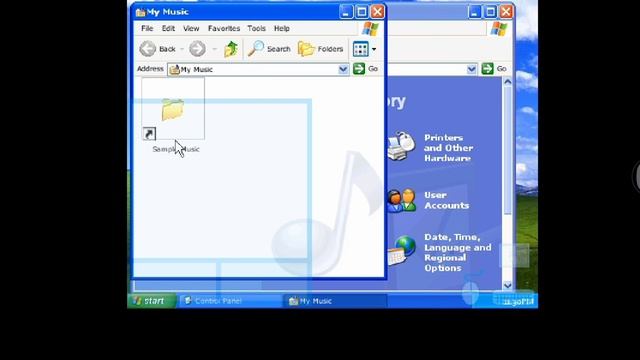The width and height of the screenshot is (640, 360).
Task: Click the Printers and Other Hardware icon
Action: click(x=401, y=146)
